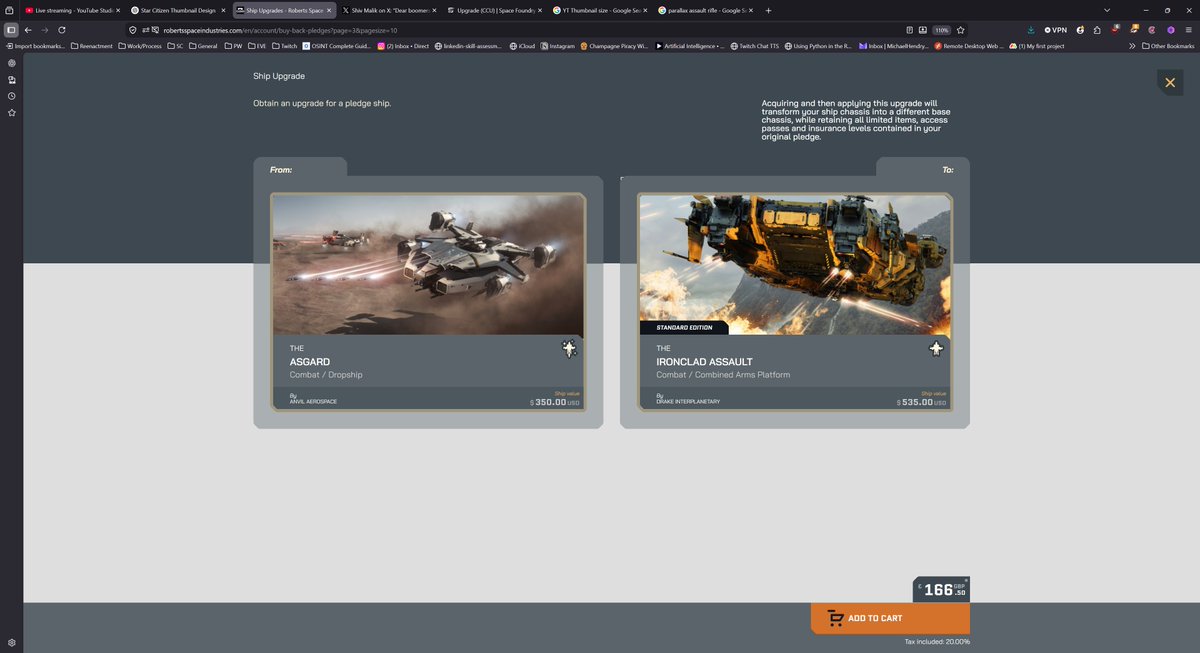Reset the 110% zoom indicator

click(x=941, y=30)
